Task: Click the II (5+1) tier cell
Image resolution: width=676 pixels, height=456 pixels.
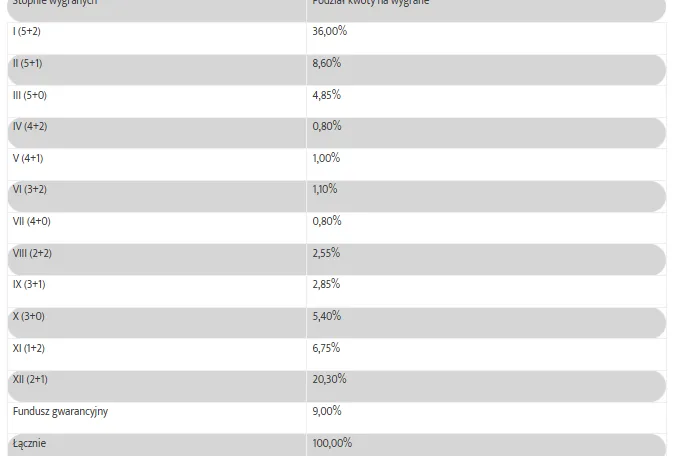Action: pos(28,64)
